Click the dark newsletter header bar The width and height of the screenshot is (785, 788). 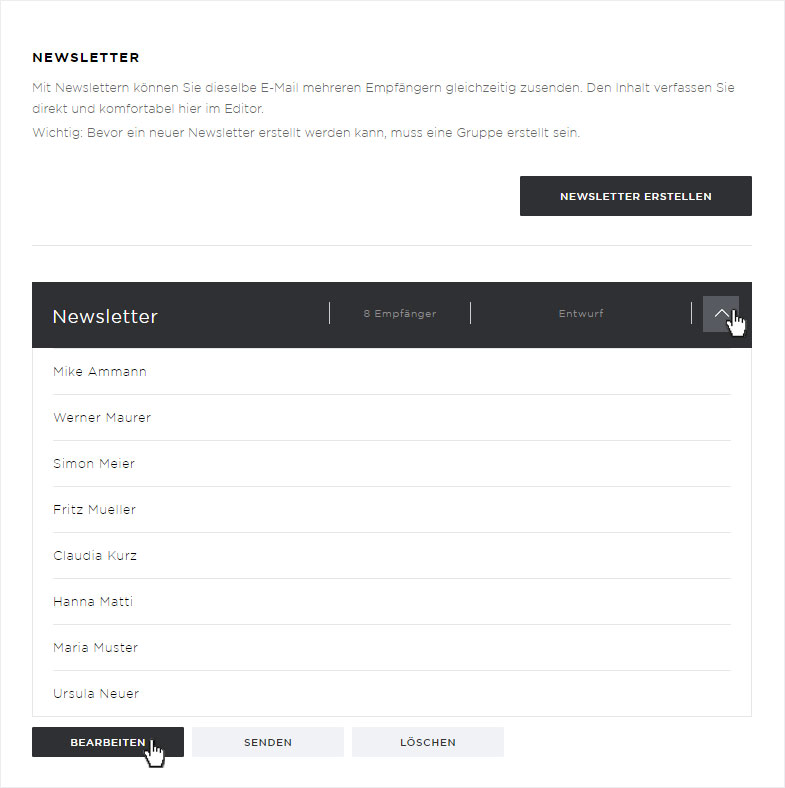pyautogui.click(x=392, y=315)
